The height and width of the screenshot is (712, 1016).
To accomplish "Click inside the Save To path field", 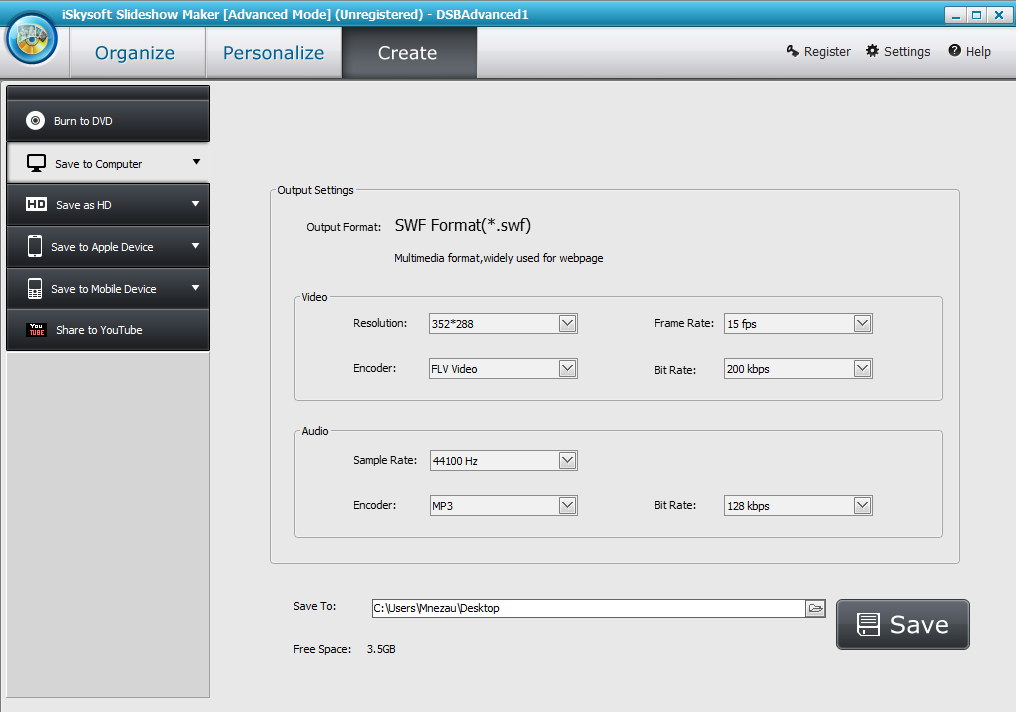I will pos(550,607).
